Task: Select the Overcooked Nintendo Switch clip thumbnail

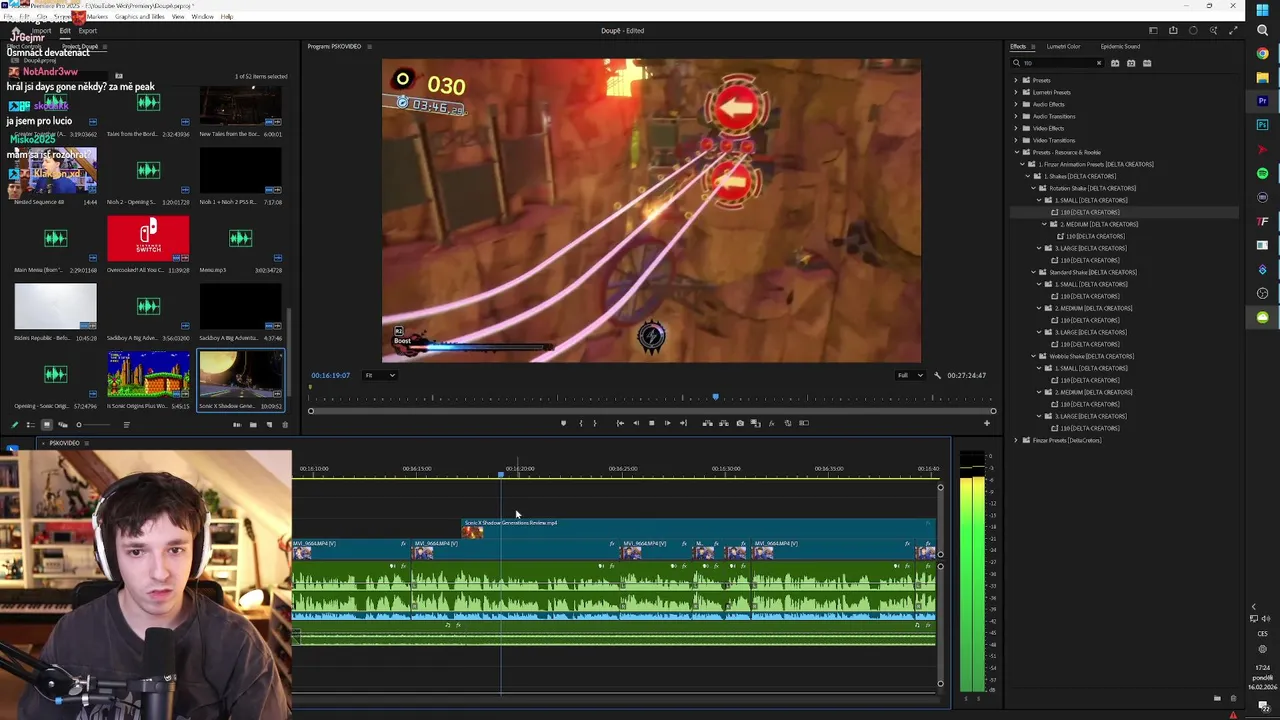Action: (148, 239)
